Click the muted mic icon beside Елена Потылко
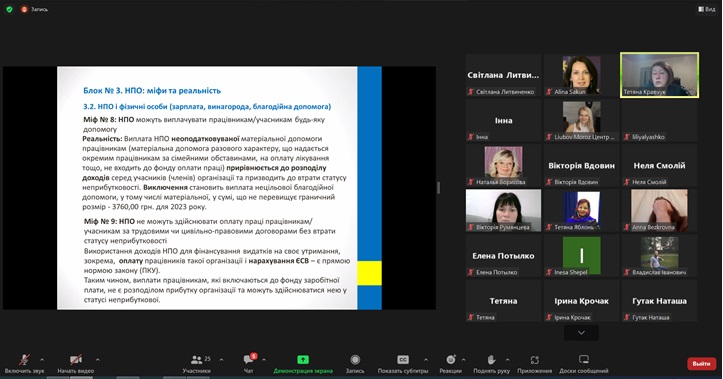Image resolution: width=723 pixels, height=379 pixels. tap(471, 272)
